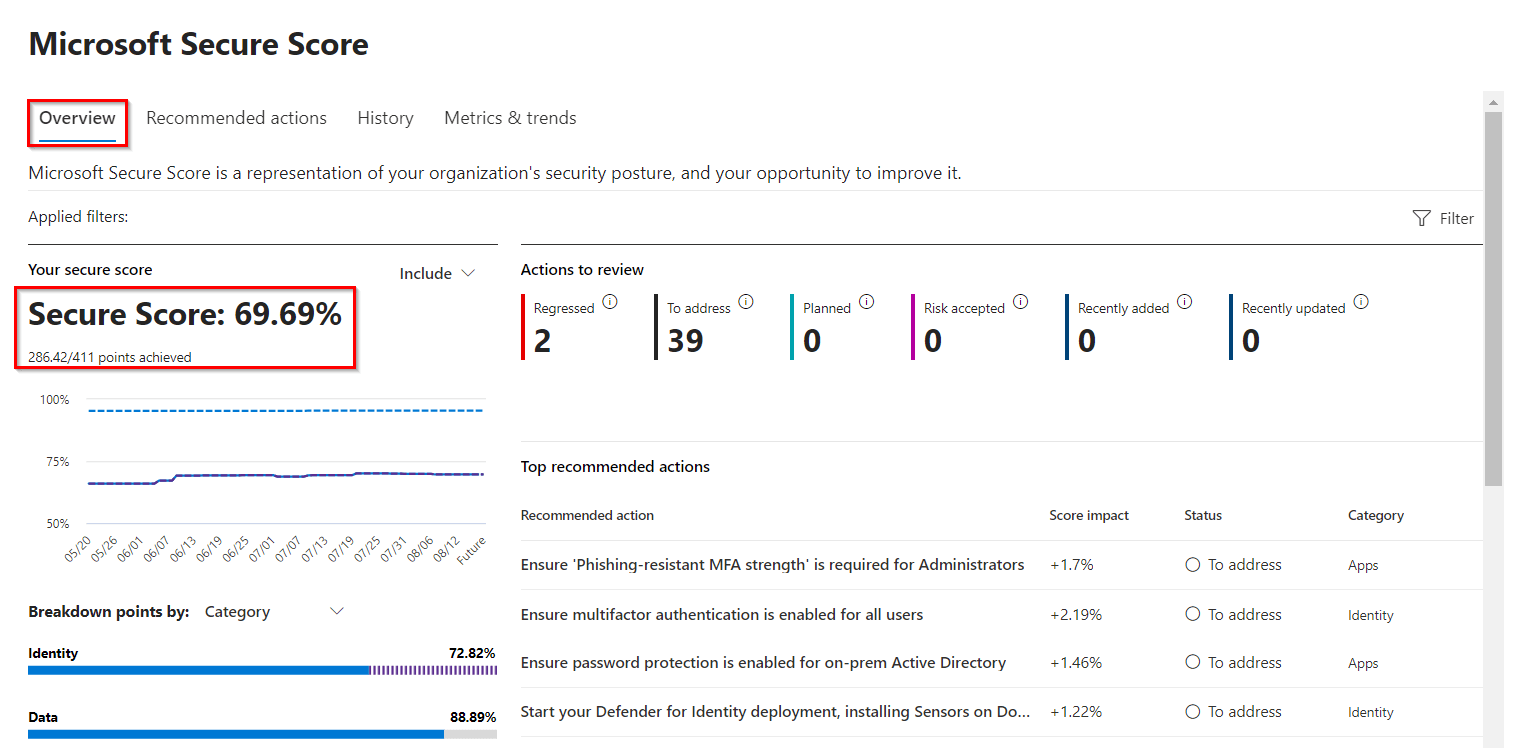Click the info icon next to To address
Viewport: 1514px width, 748px height.
745,301
